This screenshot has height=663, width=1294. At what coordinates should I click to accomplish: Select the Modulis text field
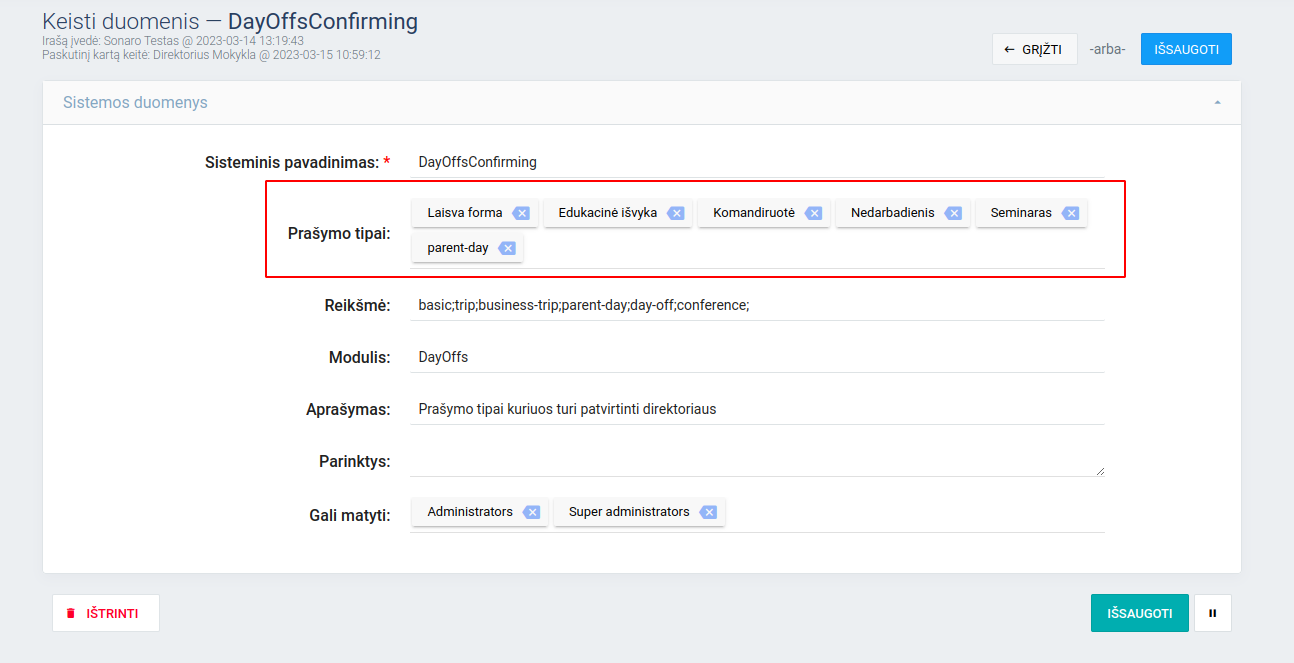point(756,357)
